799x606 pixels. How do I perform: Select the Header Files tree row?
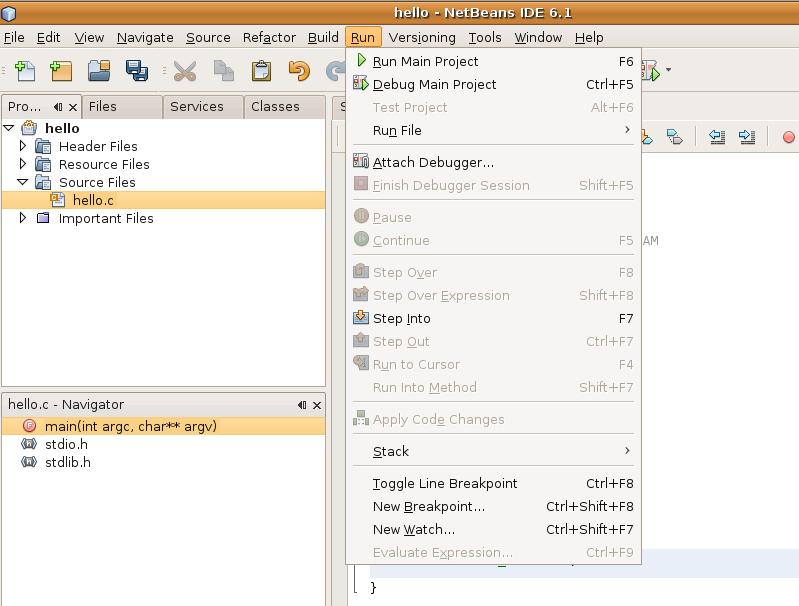[163, 146]
